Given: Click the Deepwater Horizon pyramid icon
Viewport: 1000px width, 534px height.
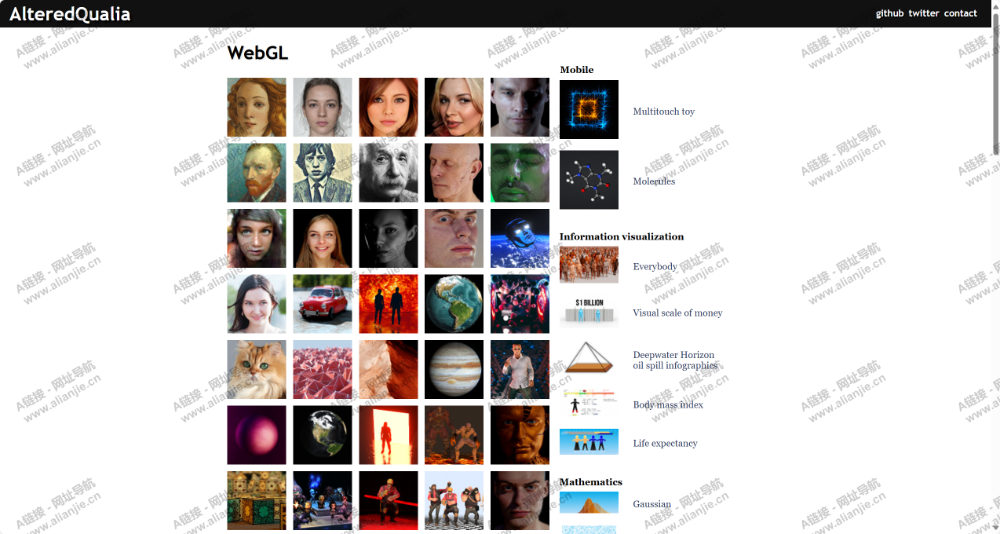Looking at the screenshot, I should click(589, 357).
